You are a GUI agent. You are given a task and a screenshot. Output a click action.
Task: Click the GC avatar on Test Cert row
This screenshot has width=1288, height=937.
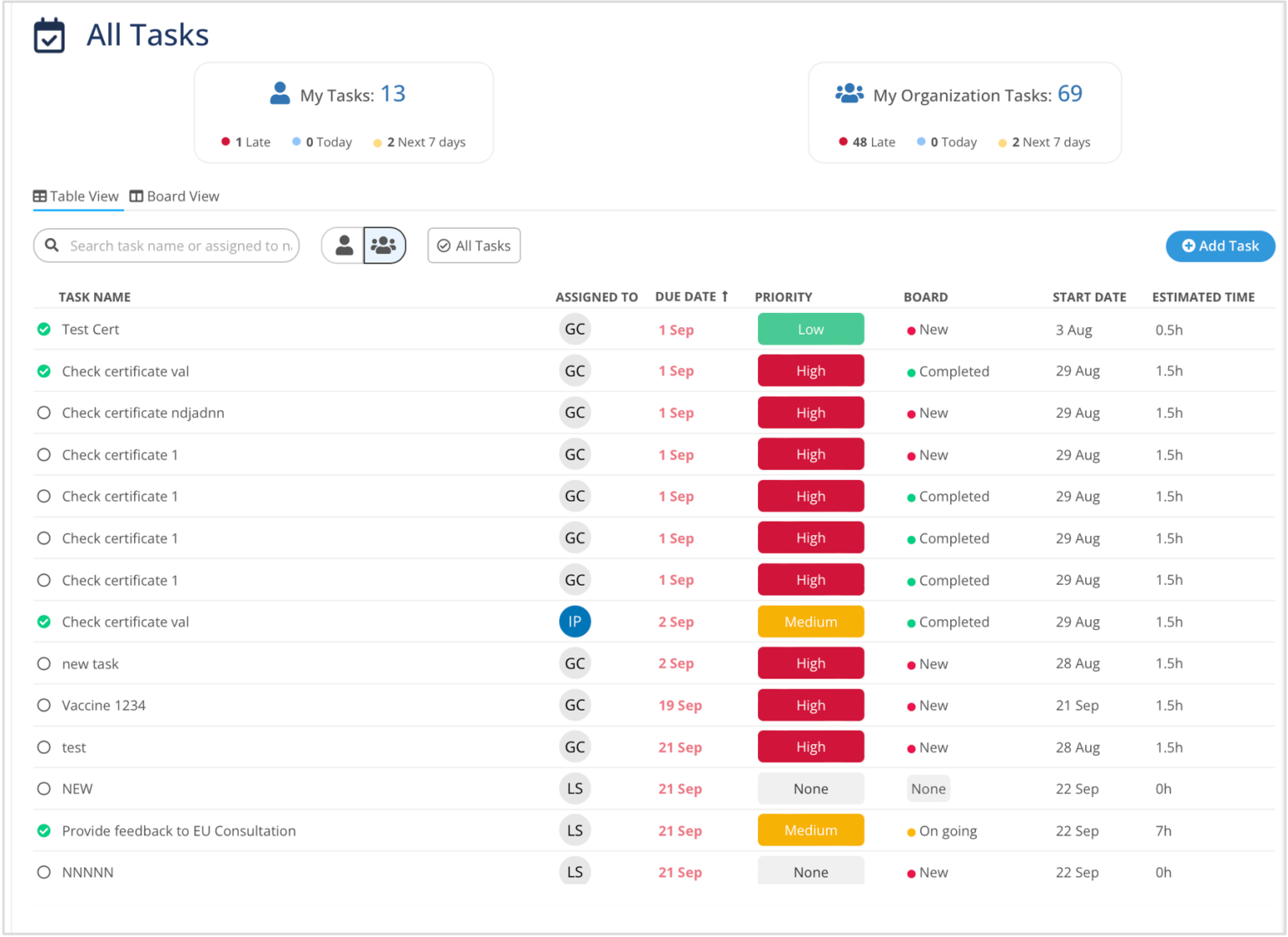[x=574, y=329]
